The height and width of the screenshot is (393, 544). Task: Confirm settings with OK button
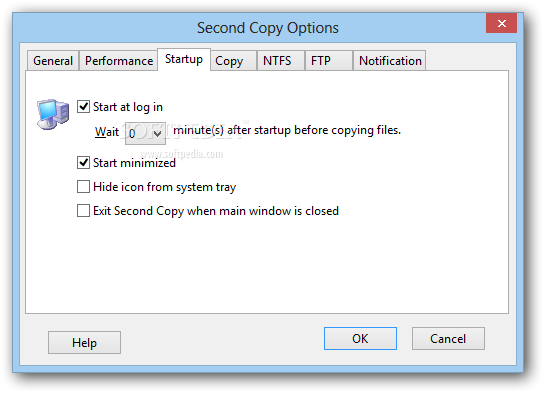(360, 338)
